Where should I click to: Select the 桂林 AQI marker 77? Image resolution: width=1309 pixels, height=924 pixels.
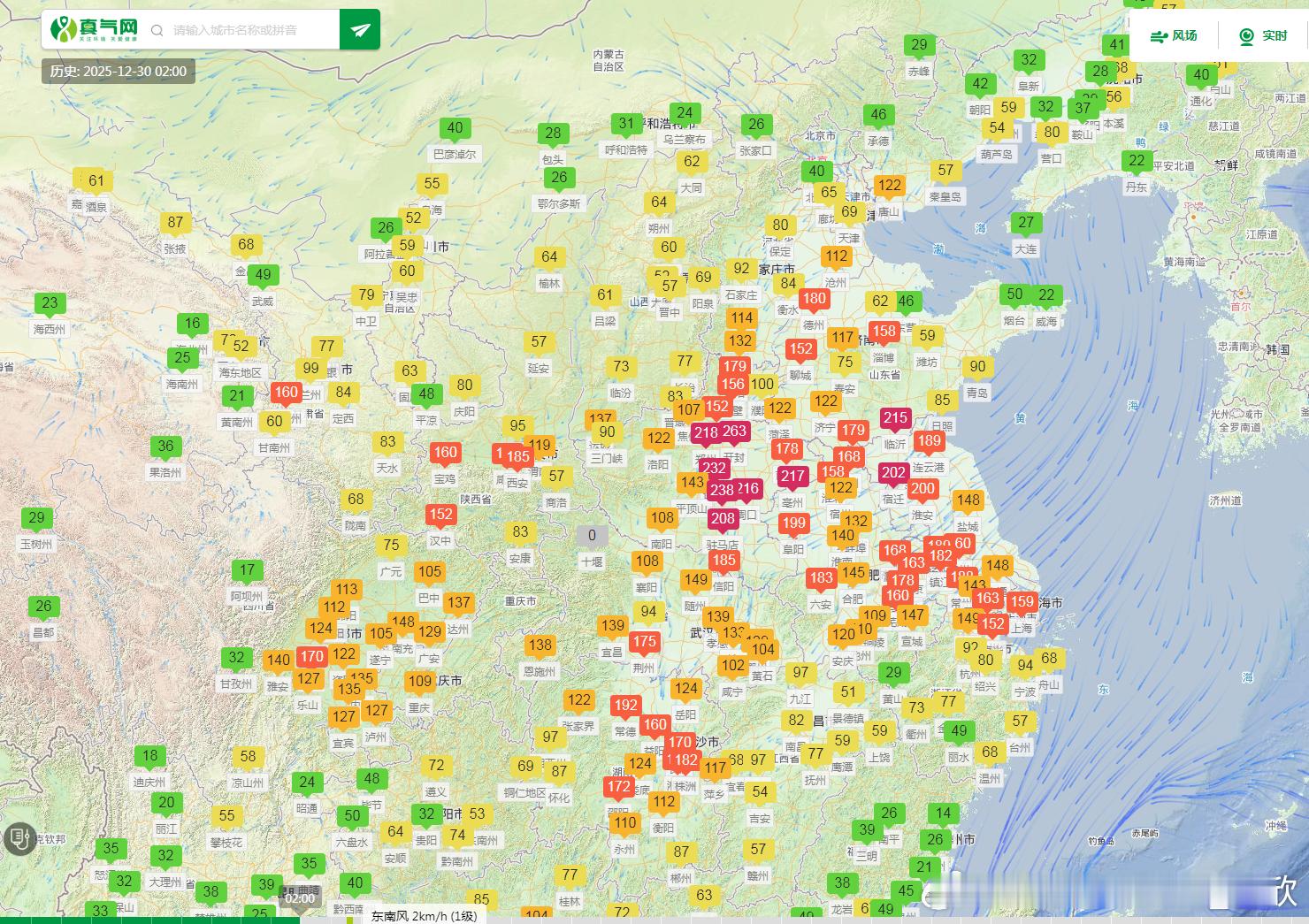pyautogui.click(x=570, y=876)
